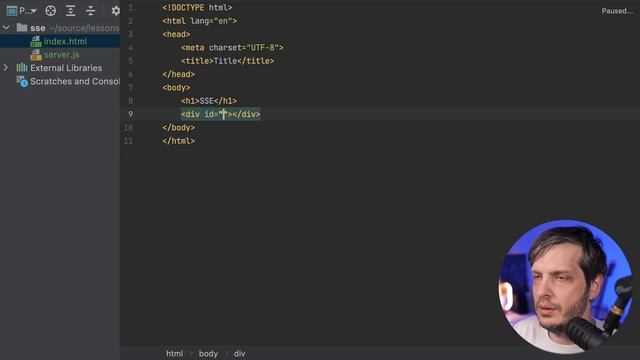Click the meta charset="UTF-8" line
Viewport: 640px width, 360px height.
tap(232, 47)
